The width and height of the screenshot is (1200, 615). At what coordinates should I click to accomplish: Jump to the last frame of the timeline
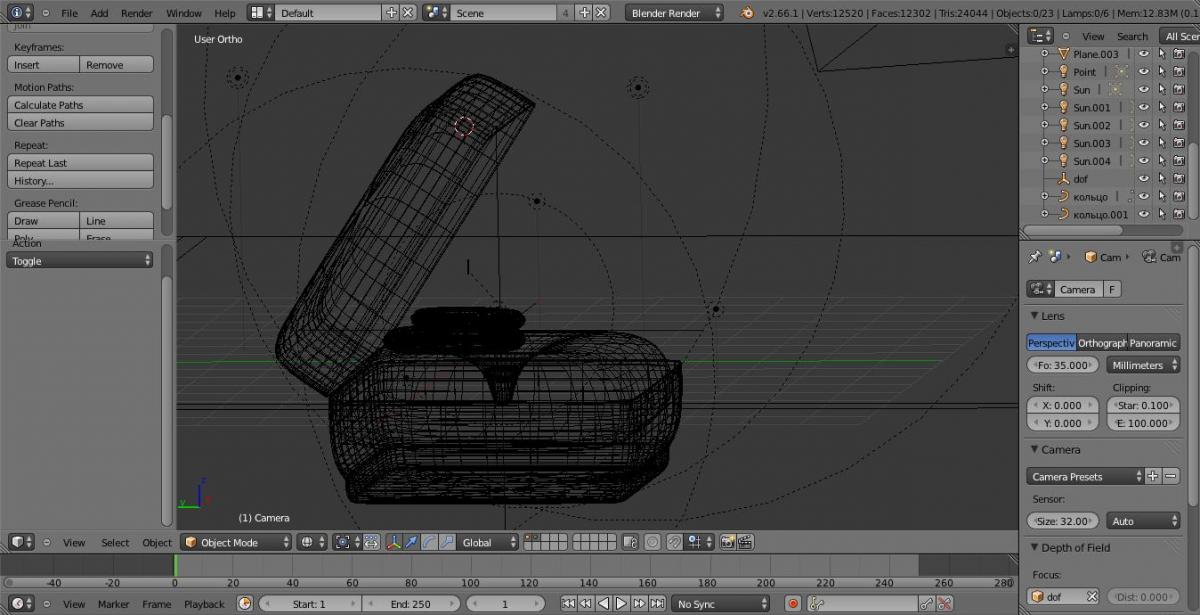(657, 604)
